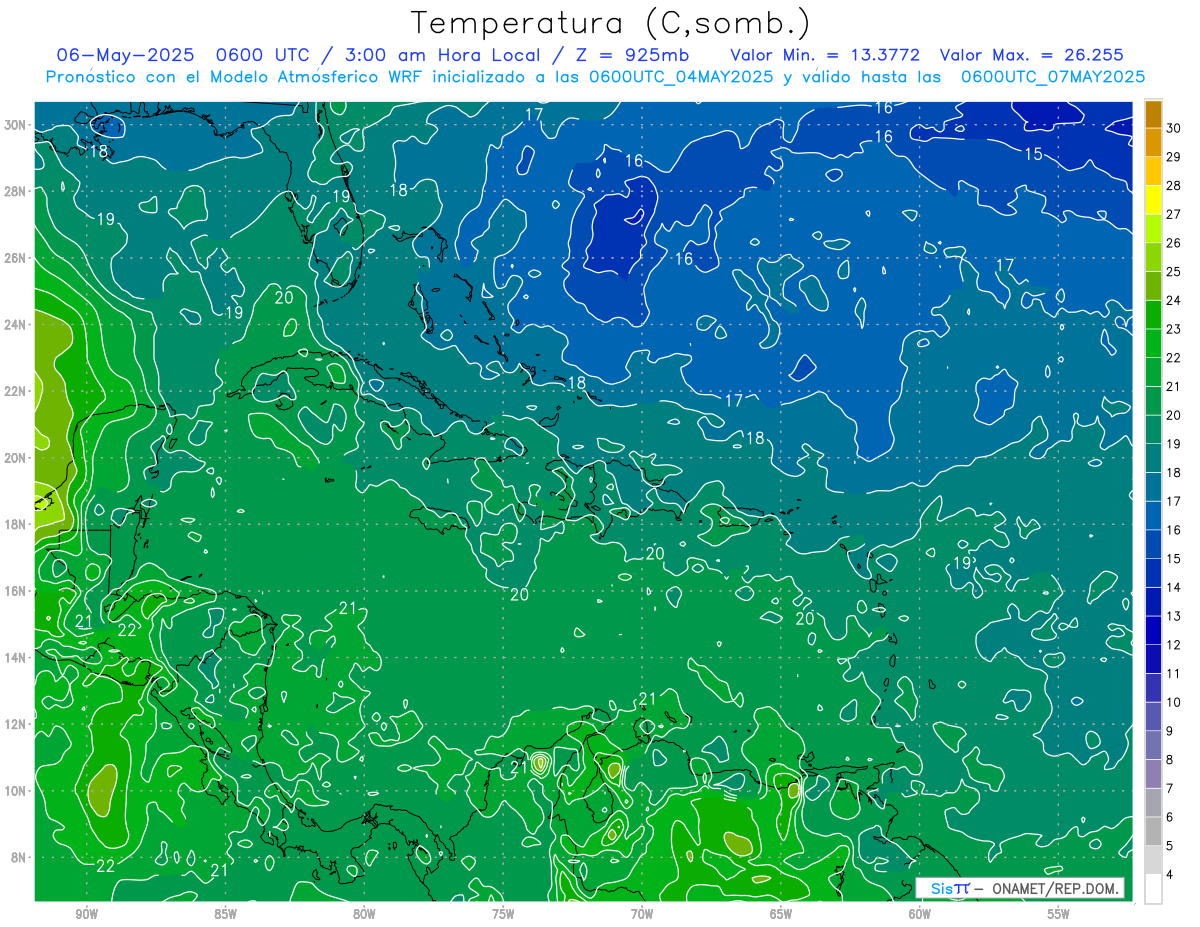The image size is (1200, 927).
Task: Click the colorbar scale label '23'
Action: pos(1174,329)
